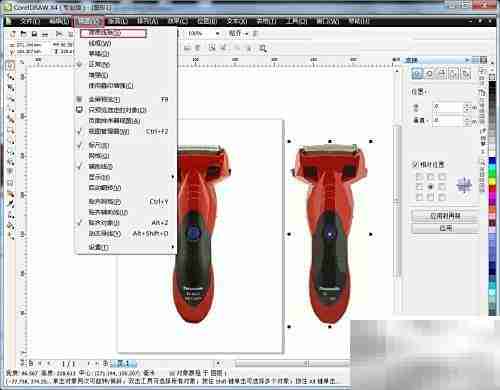Click the Apply To Duplicate button
The width and height of the screenshot is (500, 390).
pyautogui.click(x=445, y=216)
